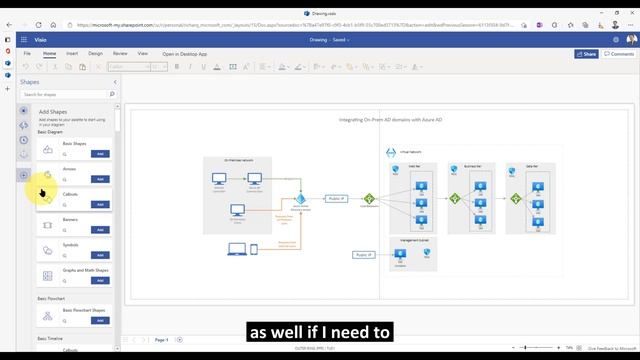Add the Callouts stencil
The image size is (640, 360).
[100, 204]
